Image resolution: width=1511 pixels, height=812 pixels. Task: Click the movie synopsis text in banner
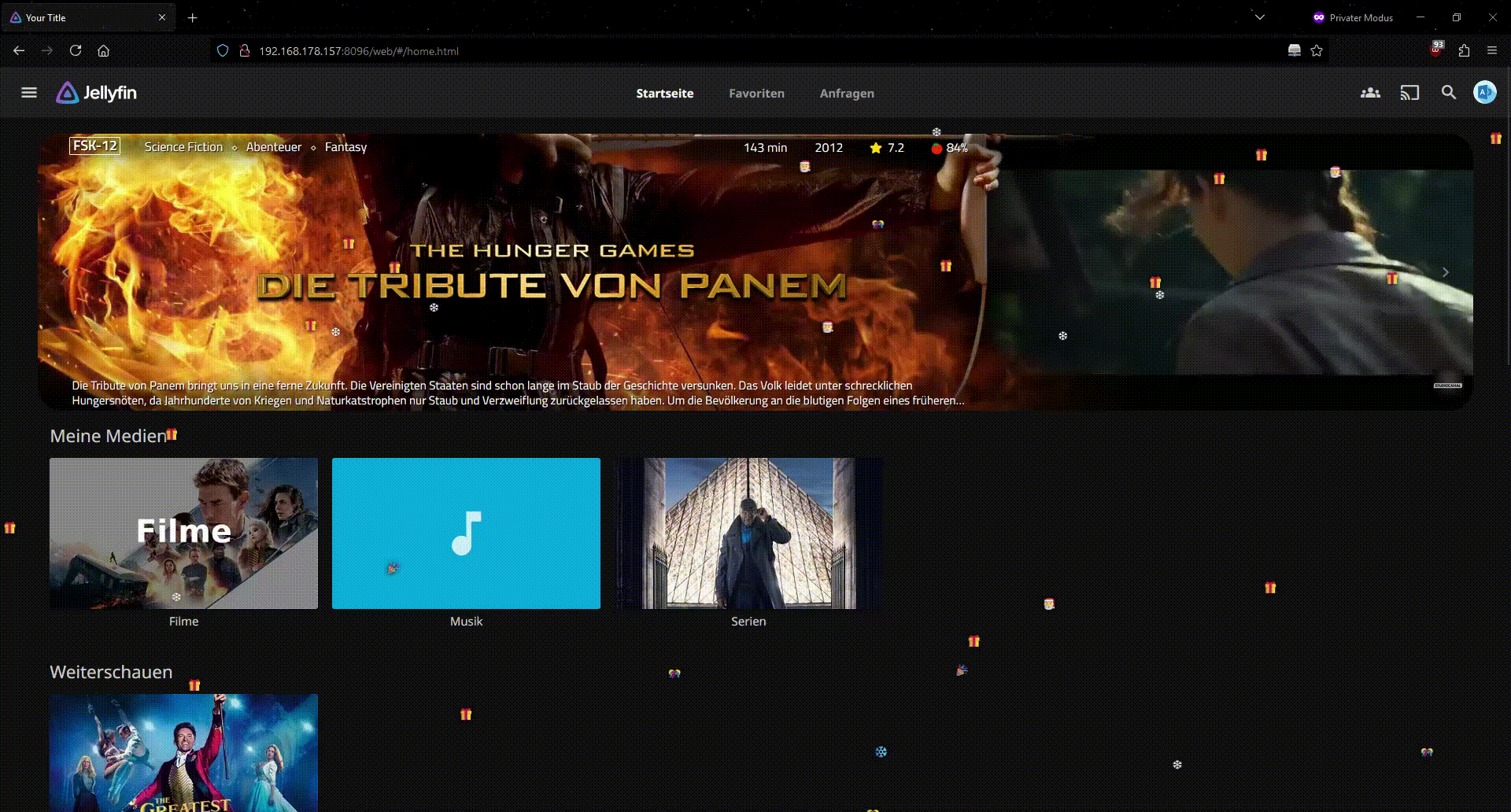[x=519, y=393]
